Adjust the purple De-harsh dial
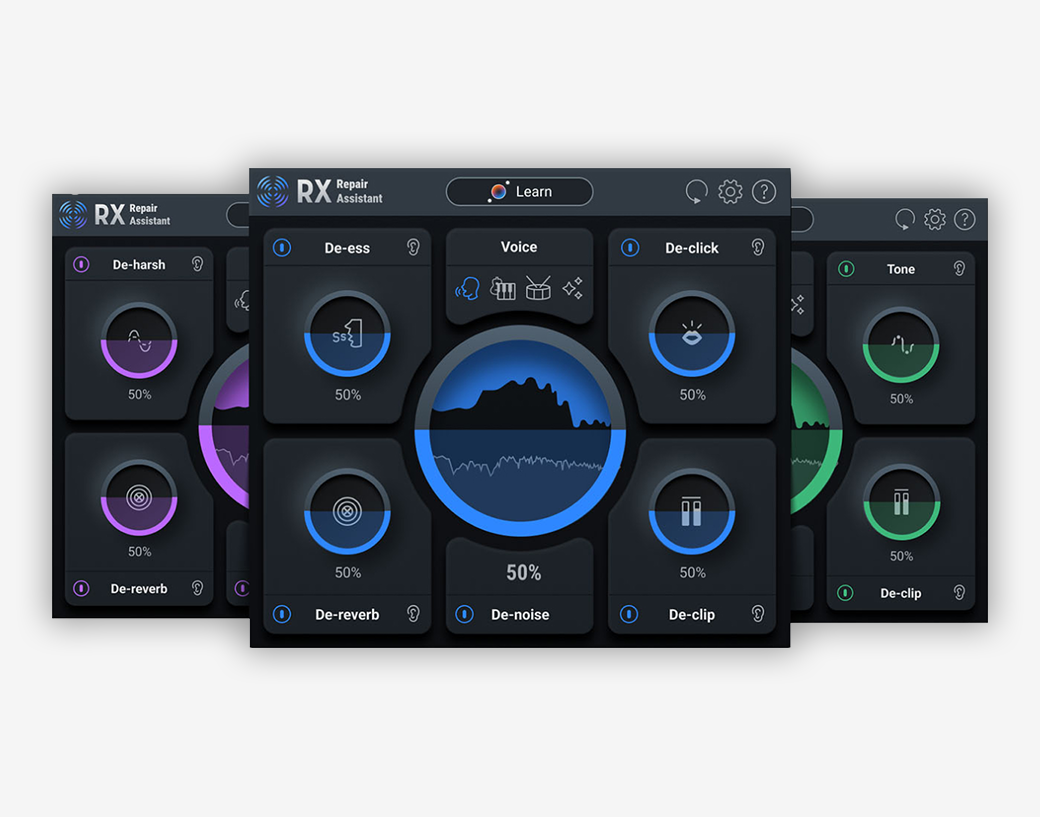Viewport: 1040px width, 817px height. pos(139,340)
